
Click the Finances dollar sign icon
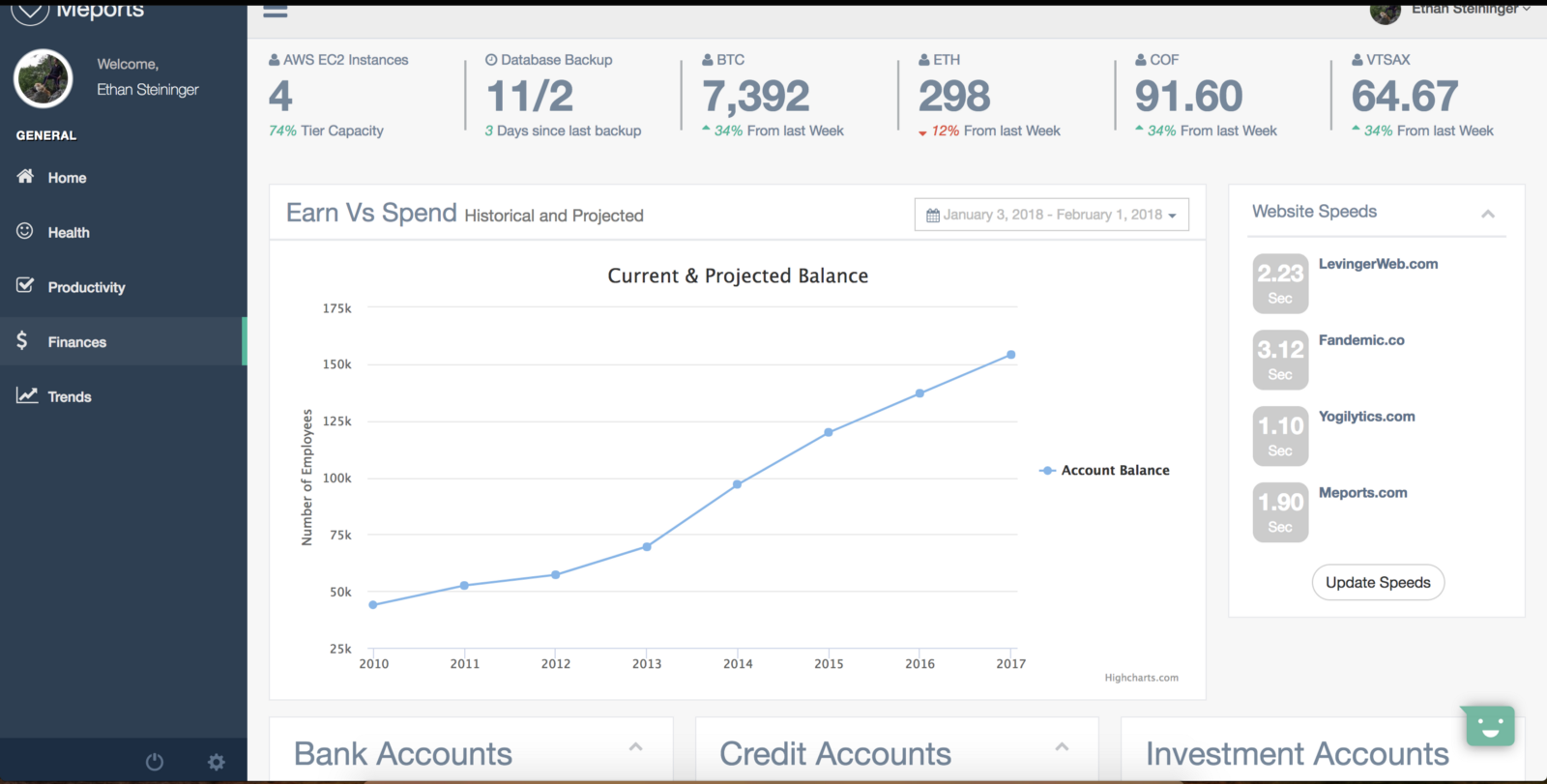[22, 341]
